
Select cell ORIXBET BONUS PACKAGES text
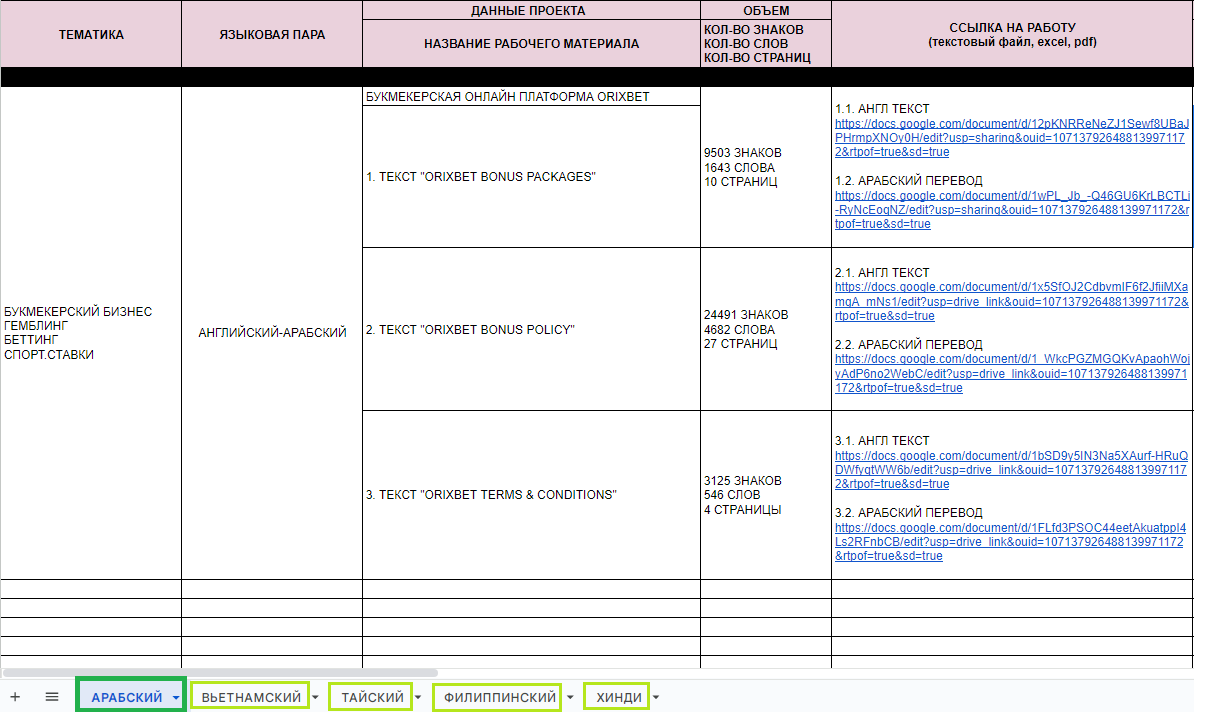pyautogui.click(x=532, y=177)
